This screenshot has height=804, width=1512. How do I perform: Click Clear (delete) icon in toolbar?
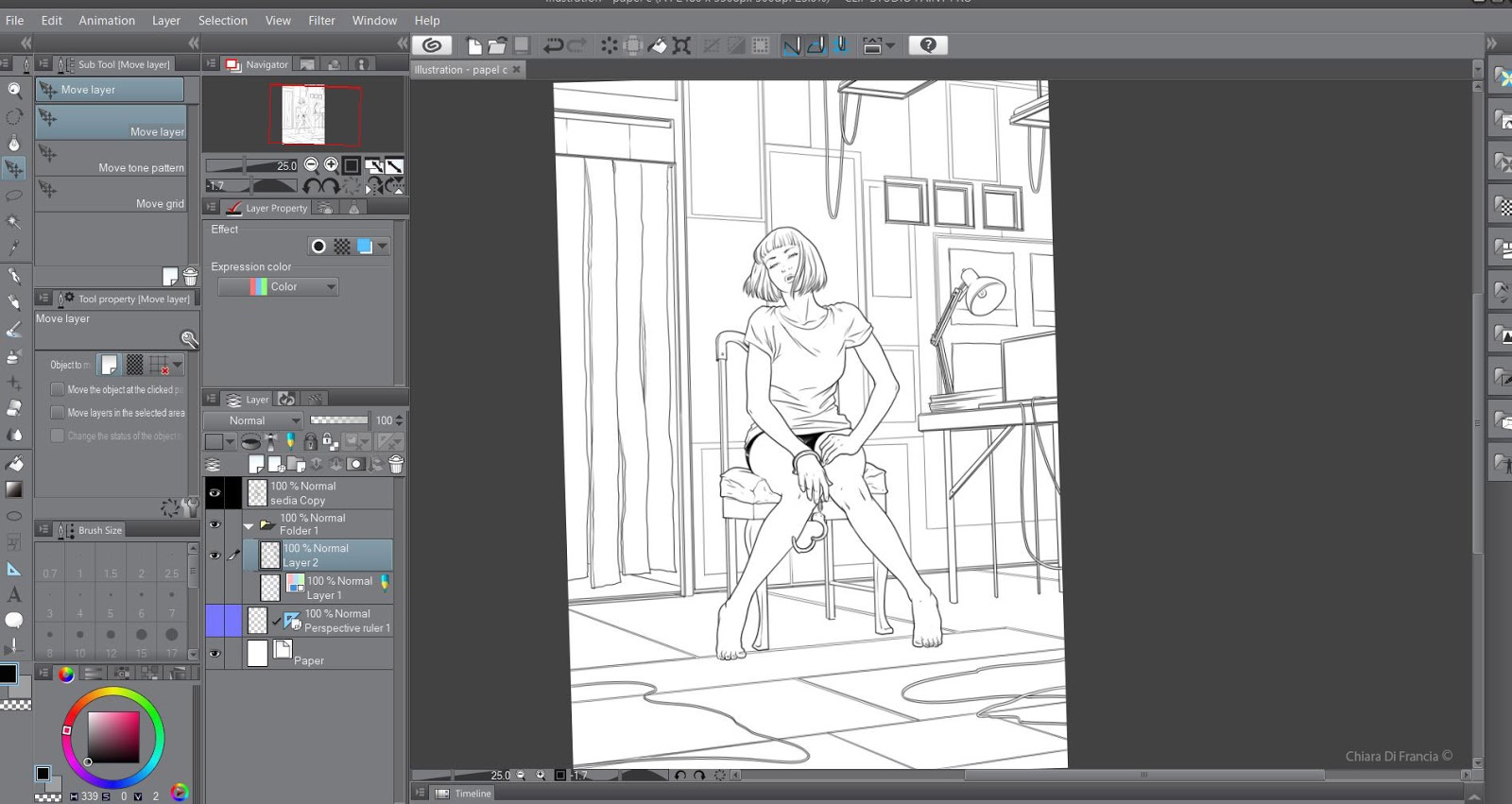tap(610, 45)
